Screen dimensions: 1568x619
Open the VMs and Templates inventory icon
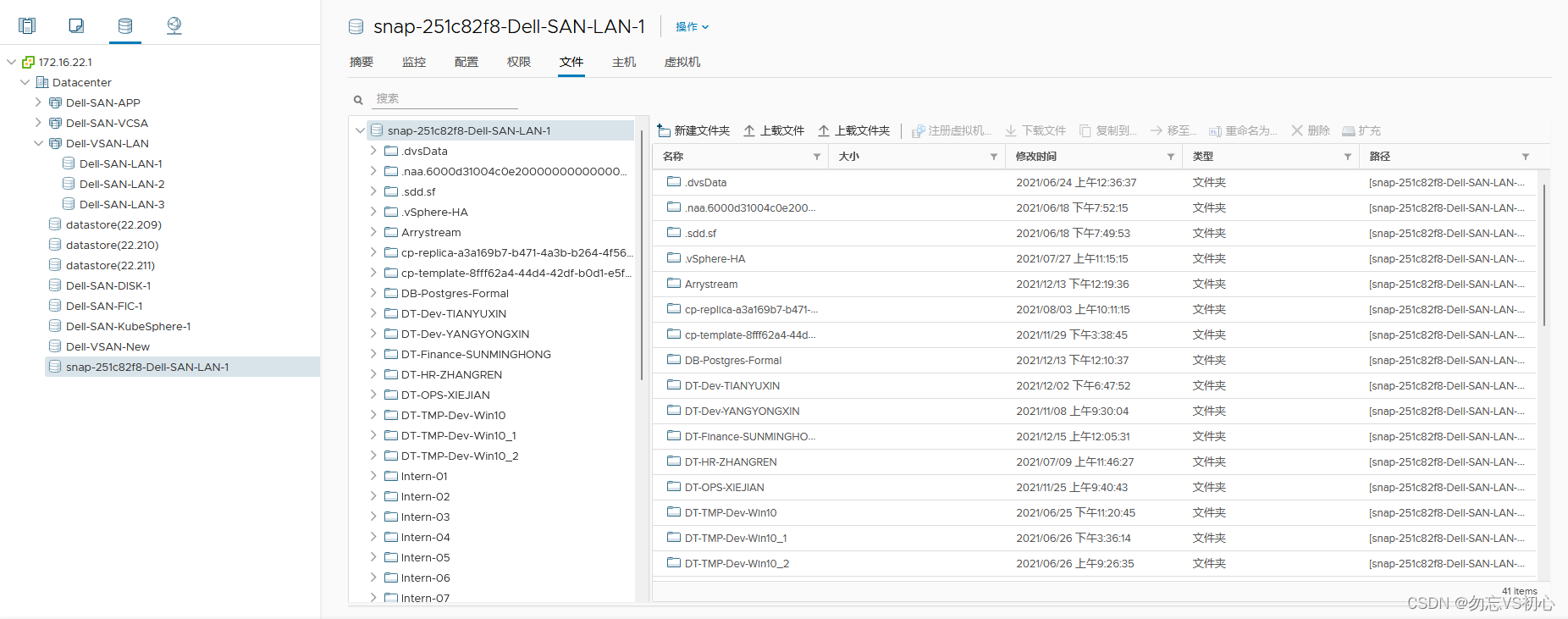click(76, 25)
